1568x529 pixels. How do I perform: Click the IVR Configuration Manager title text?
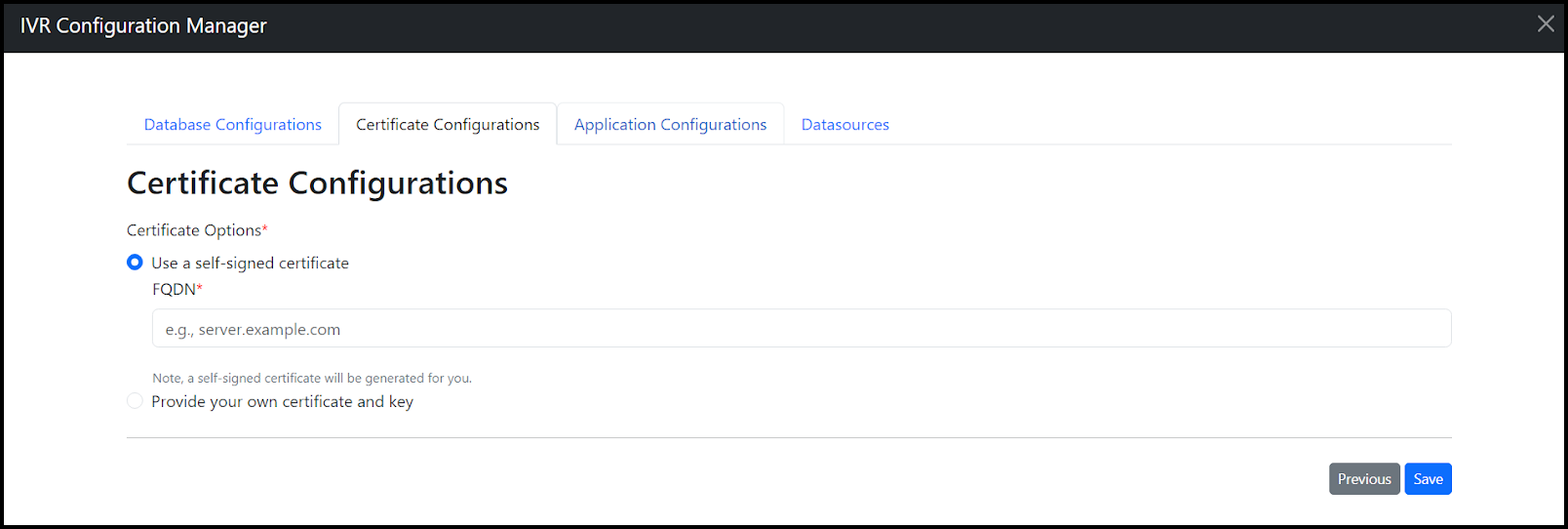[143, 26]
